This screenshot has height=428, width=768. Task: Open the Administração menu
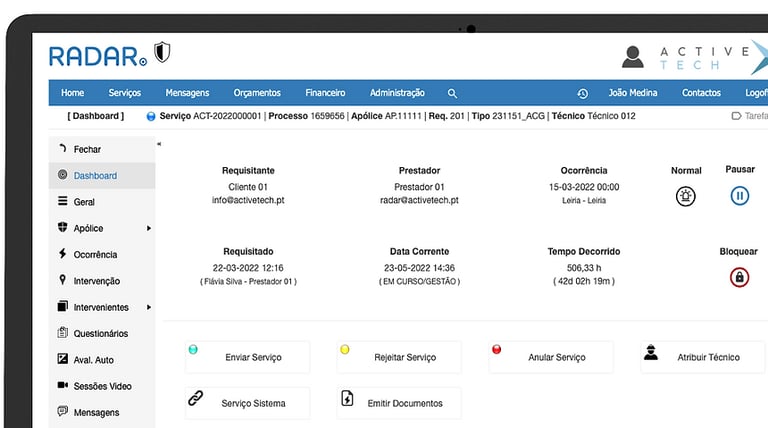click(397, 93)
